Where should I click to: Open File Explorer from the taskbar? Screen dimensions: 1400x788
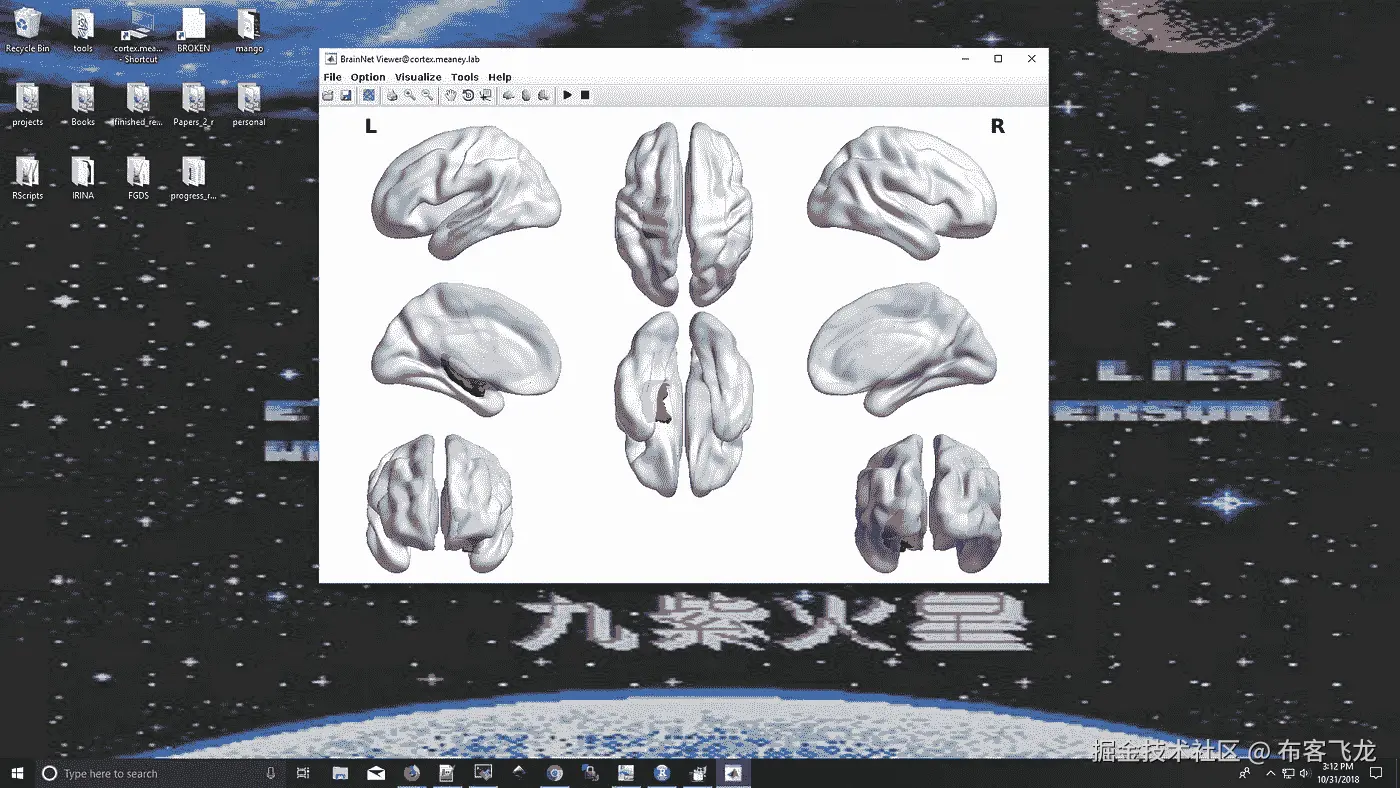point(340,773)
